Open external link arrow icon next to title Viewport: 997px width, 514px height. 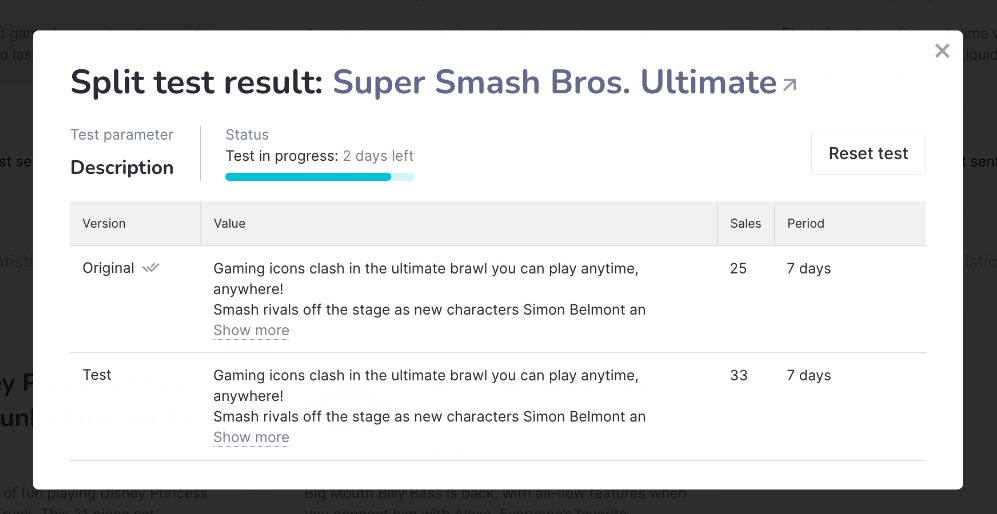pos(789,85)
